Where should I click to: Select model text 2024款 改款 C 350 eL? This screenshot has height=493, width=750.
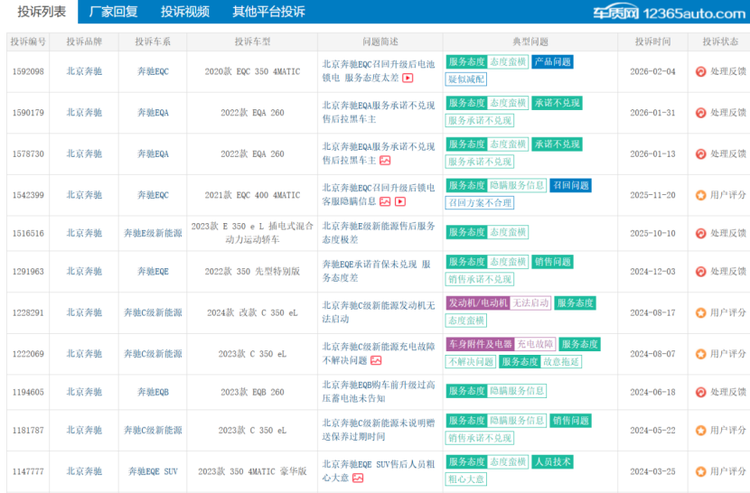(252, 312)
